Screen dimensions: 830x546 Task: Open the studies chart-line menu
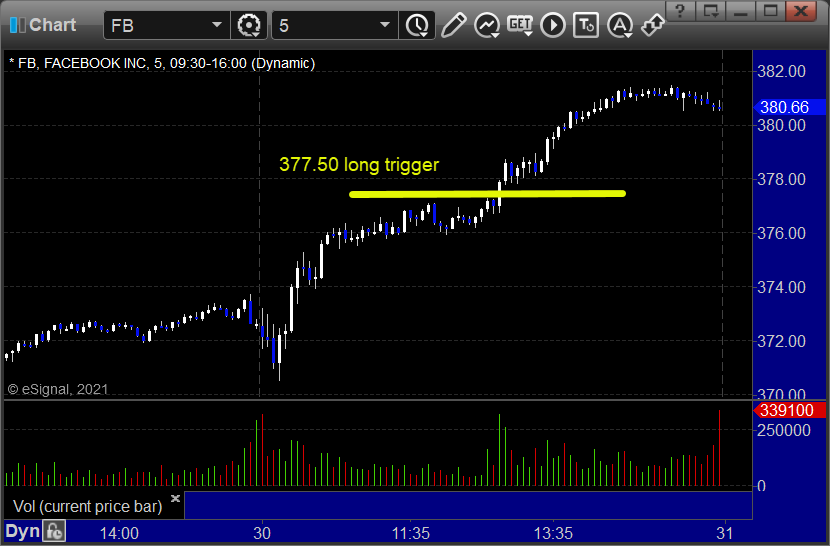(x=487, y=25)
